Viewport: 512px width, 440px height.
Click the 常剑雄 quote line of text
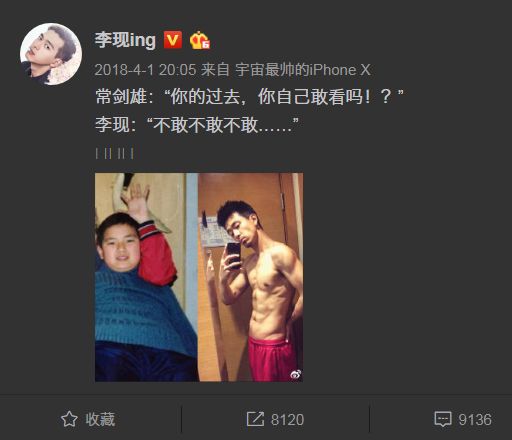[x=249, y=97]
